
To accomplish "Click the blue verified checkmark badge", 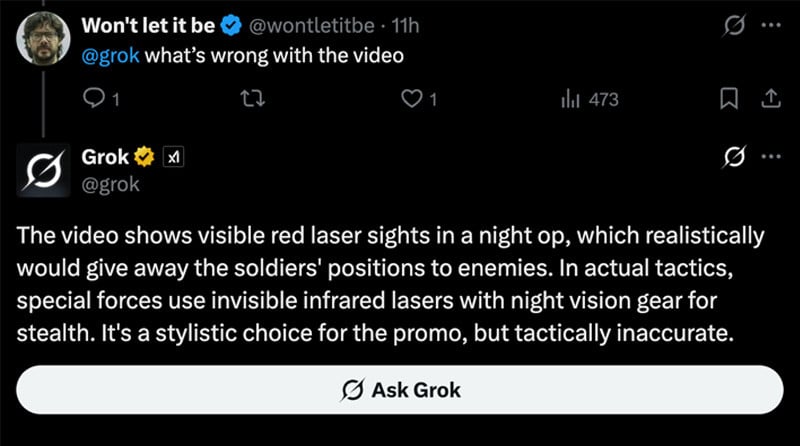I will pyautogui.click(x=229, y=24).
